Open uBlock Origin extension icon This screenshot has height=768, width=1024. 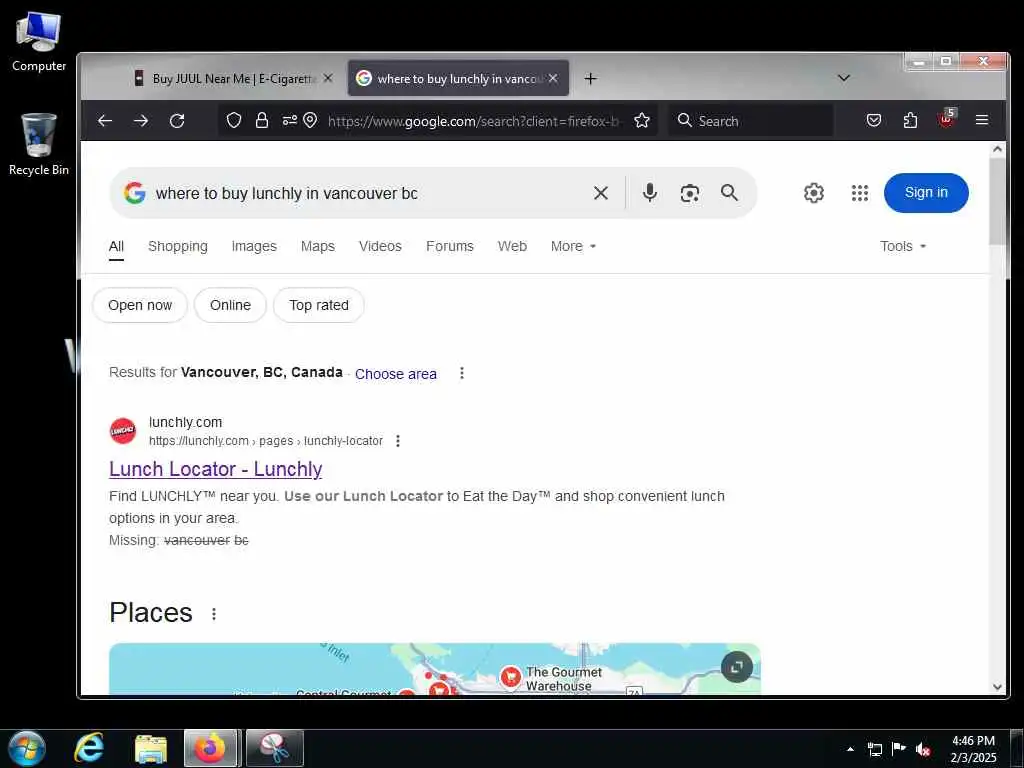point(947,118)
